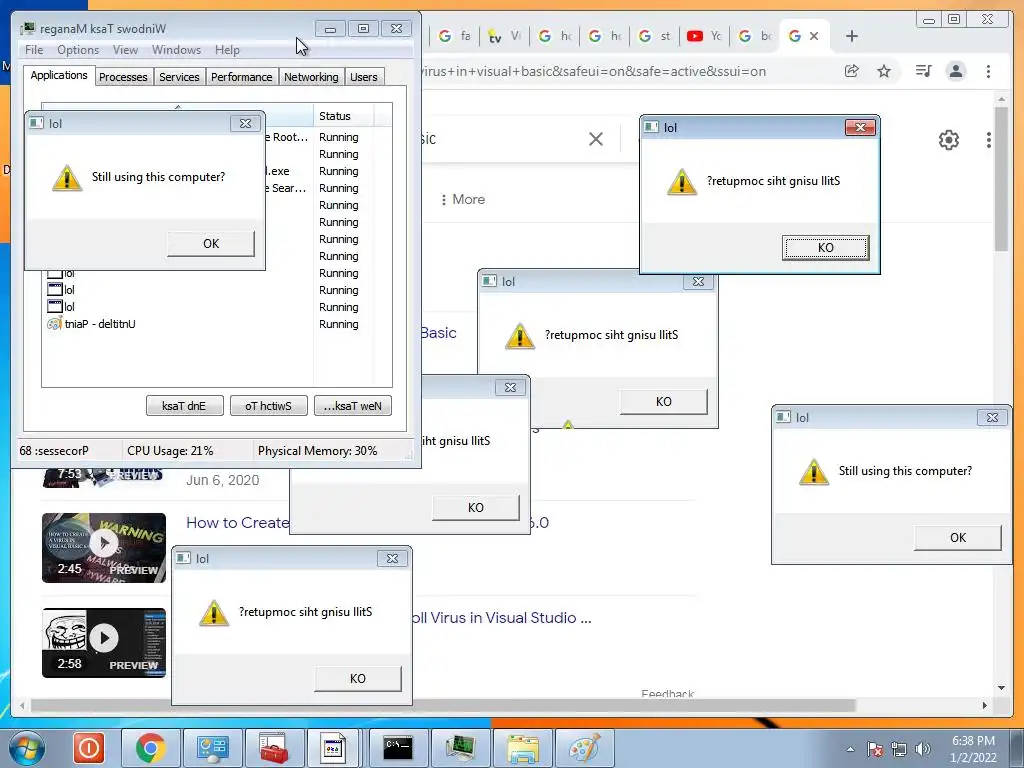Open Google search settings gear icon
Screen dimensions: 1024x768
pyautogui.click(x=949, y=140)
